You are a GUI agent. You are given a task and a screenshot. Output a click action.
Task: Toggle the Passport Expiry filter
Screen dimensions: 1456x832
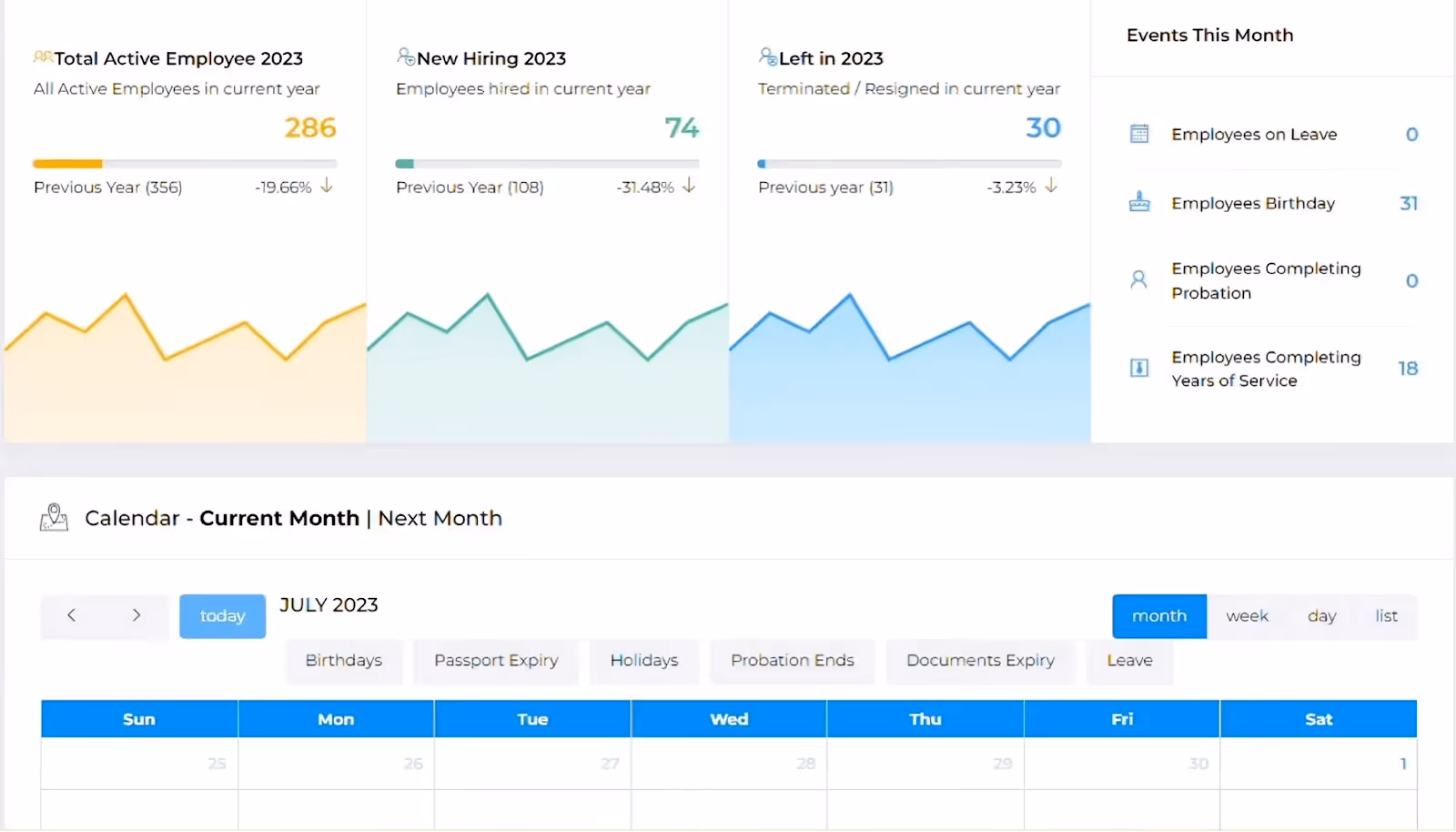click(496, 661)
